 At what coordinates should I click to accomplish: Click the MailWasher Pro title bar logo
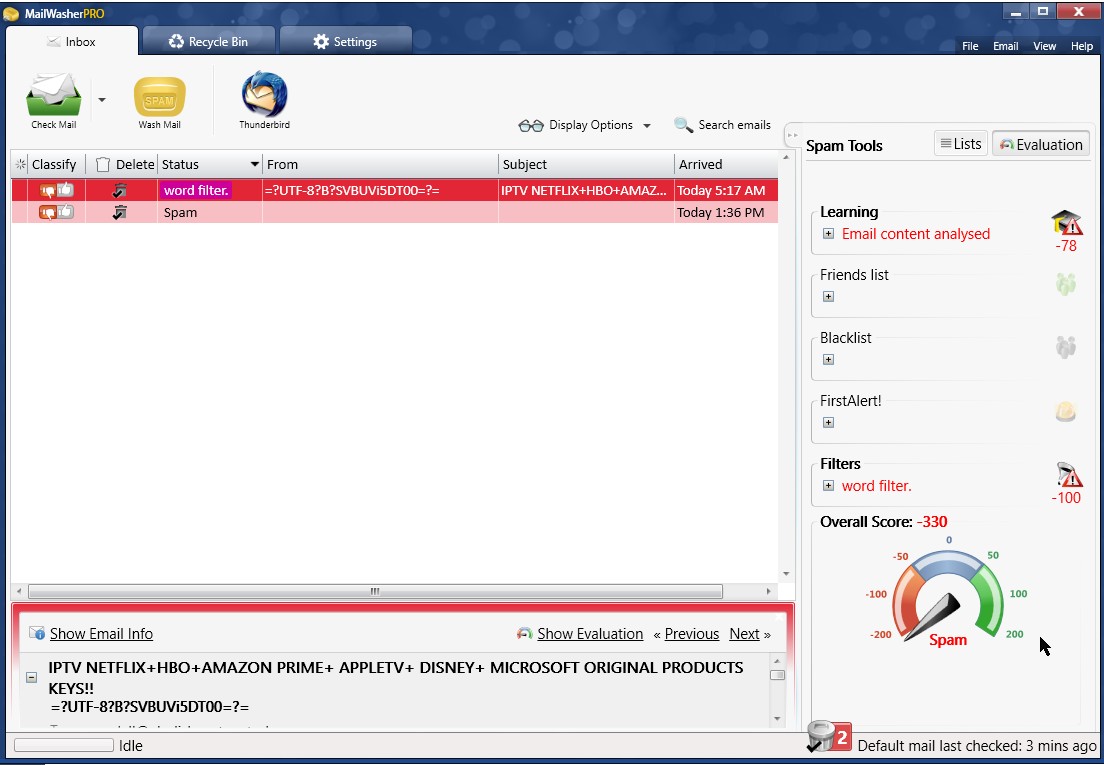click(x=11, y=13)
